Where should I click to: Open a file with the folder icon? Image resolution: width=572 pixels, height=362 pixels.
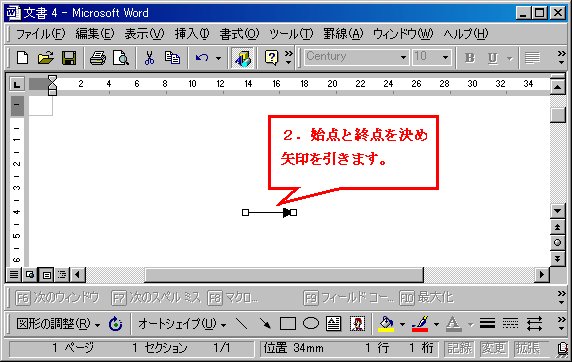tap(46, 58)
